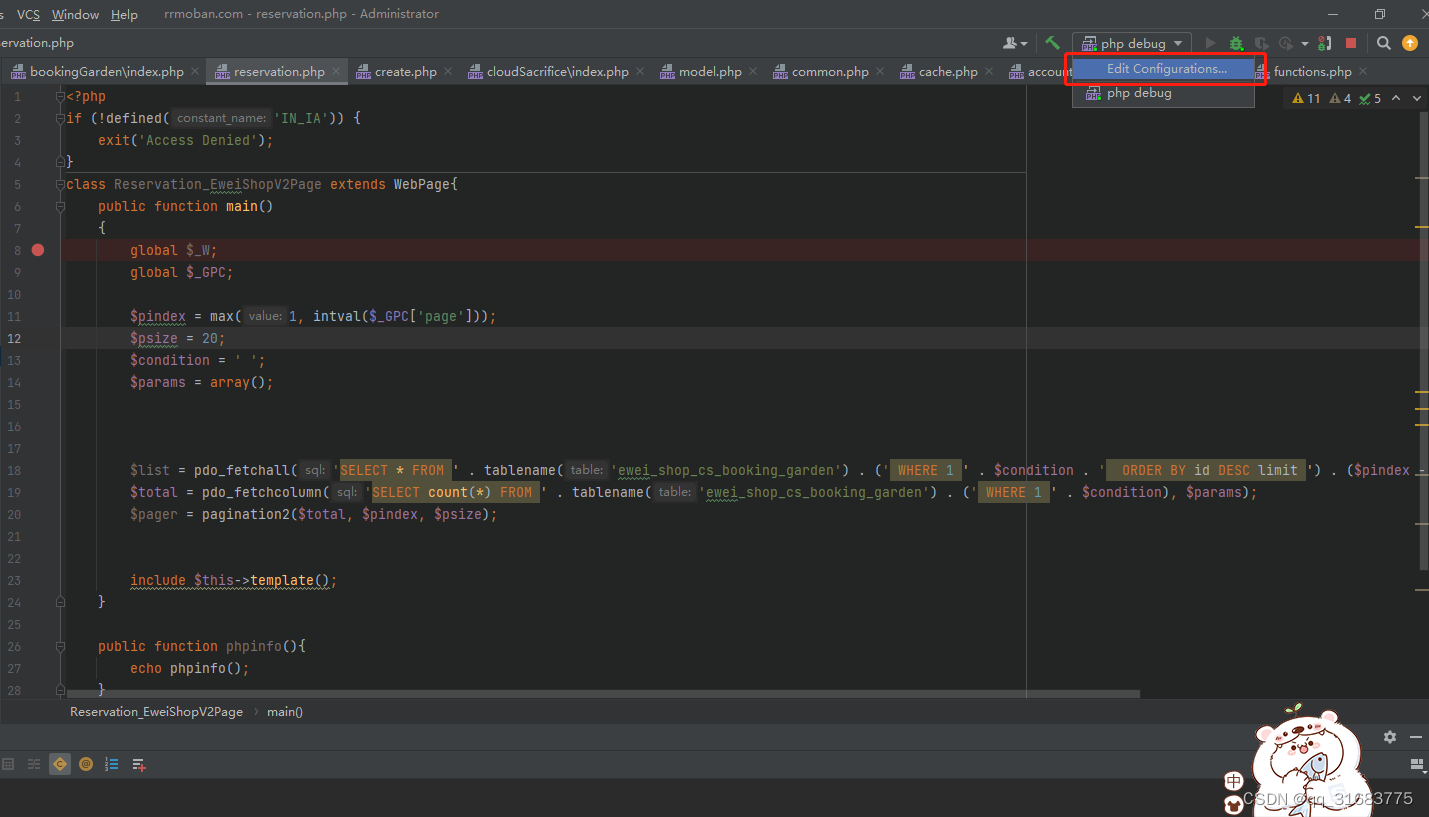Click the green hammer Build icon
The height and width of the screenshot is (817, 1429).
1052,43
